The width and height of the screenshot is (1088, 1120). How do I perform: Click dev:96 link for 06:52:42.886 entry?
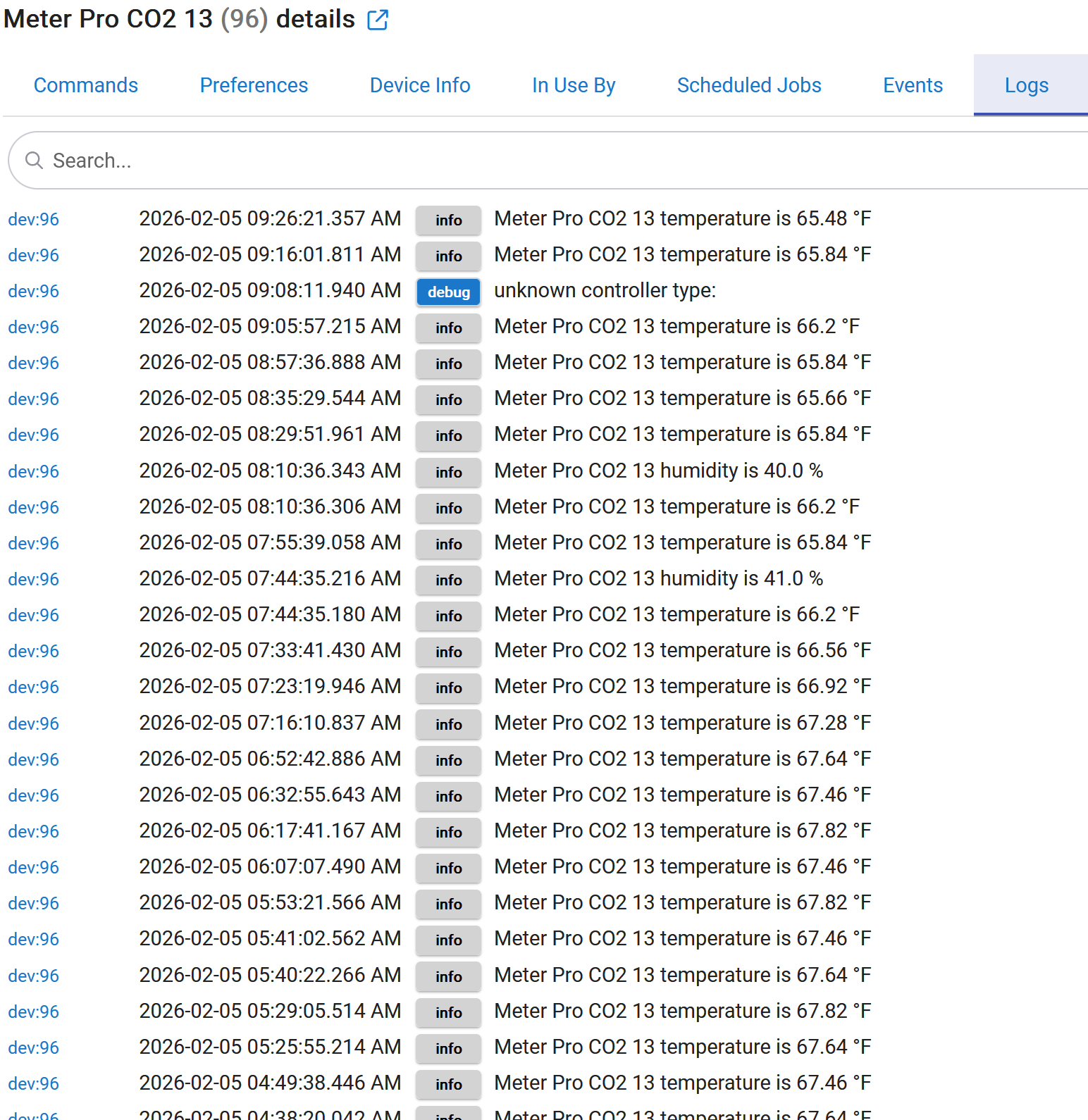tap(34, 760)
